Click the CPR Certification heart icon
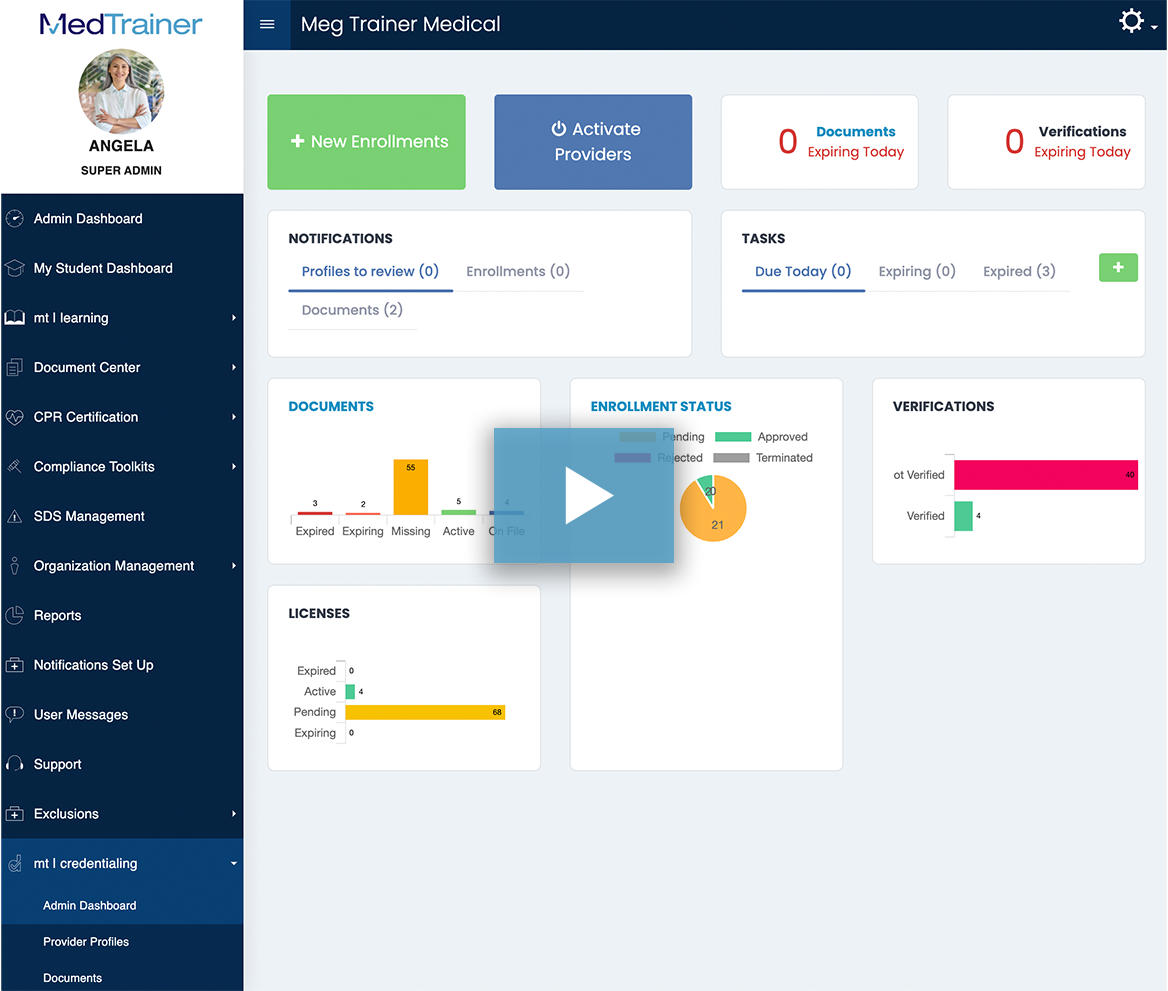This screenshot has width=1168, height=991. pos(14,417)
